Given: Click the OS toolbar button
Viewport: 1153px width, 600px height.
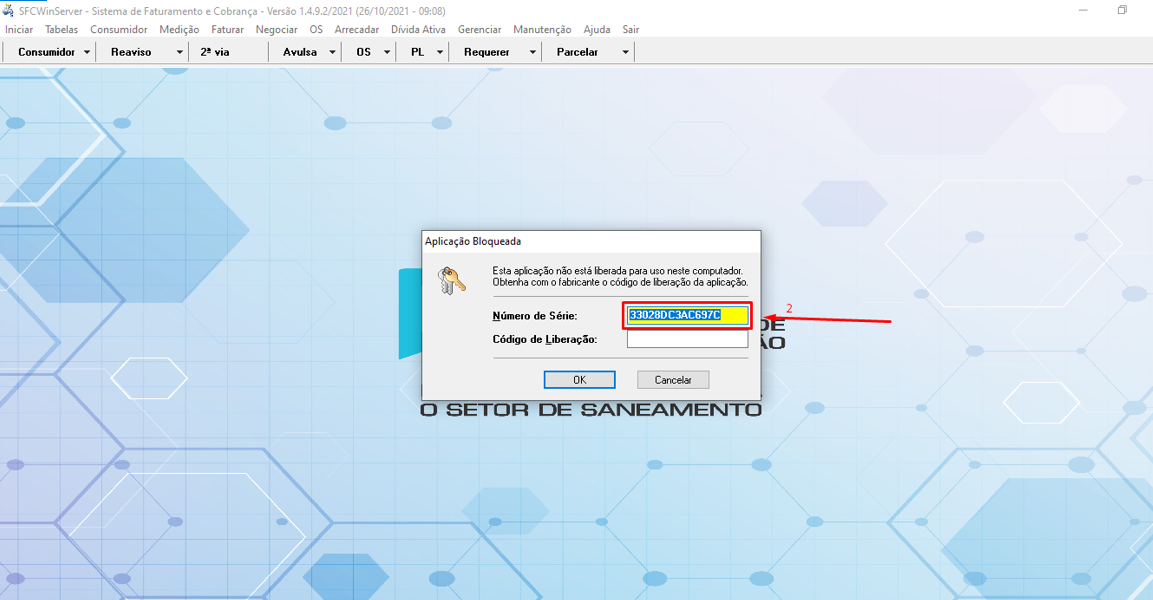Looking at the screenshot, I should tap(363, 52).
